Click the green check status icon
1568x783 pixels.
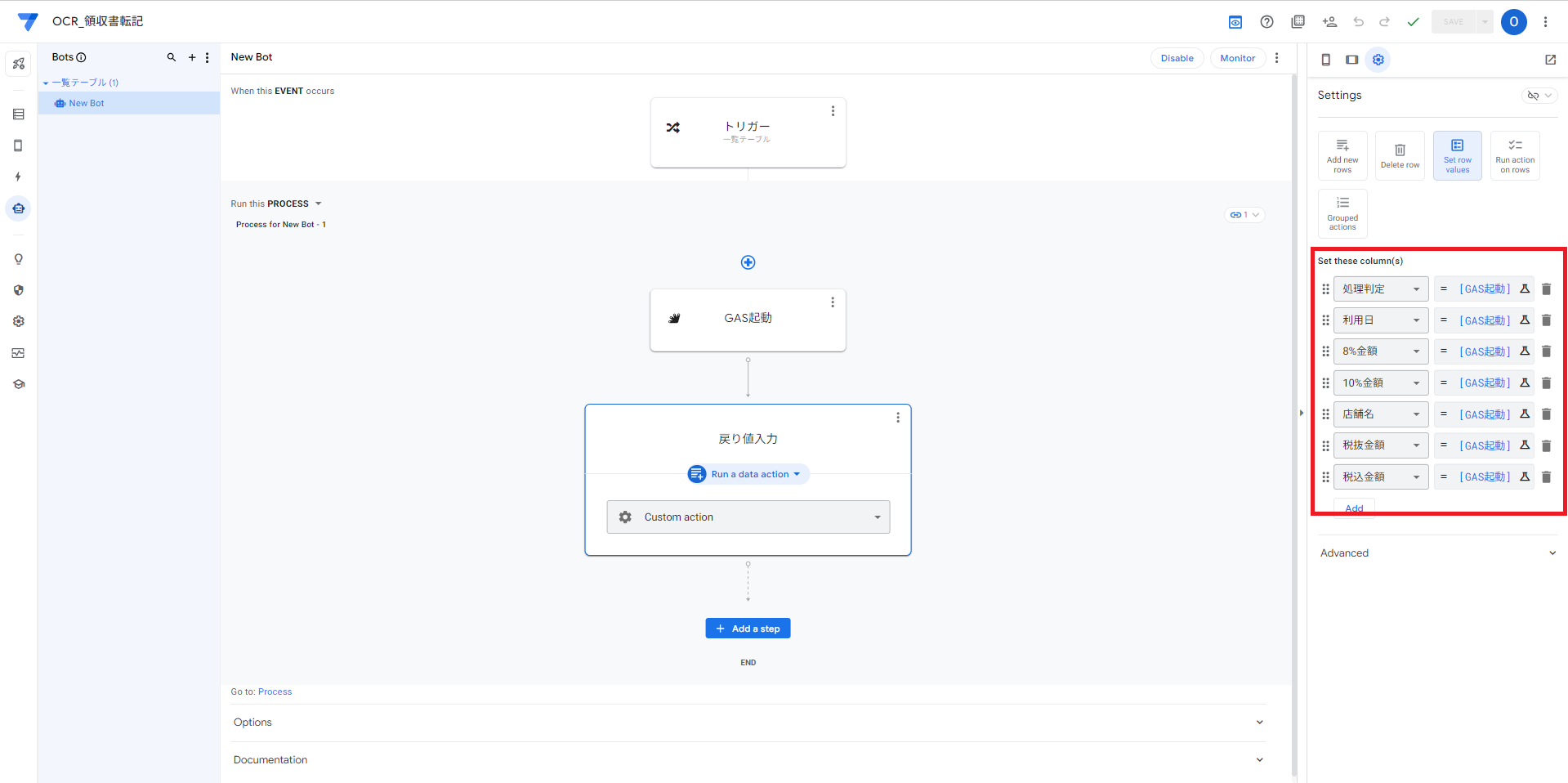1413,22
